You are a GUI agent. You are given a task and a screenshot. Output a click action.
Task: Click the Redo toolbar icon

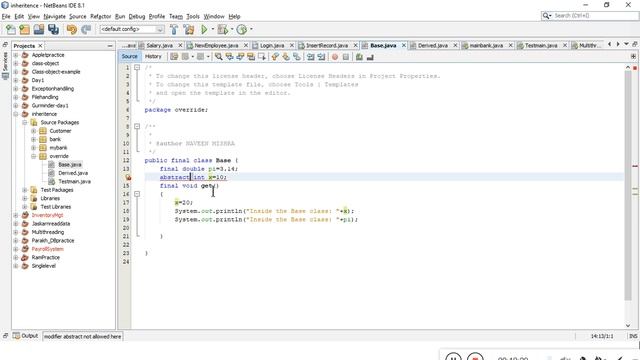point(86,29)
